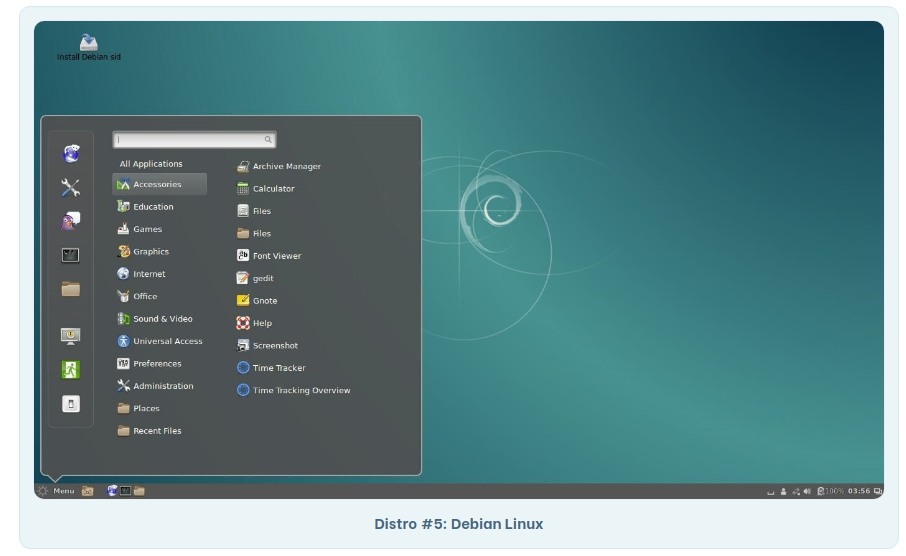Launch System Settings from favorites sidebar
The width and height of the screenshot is (906, 556).
71,187
